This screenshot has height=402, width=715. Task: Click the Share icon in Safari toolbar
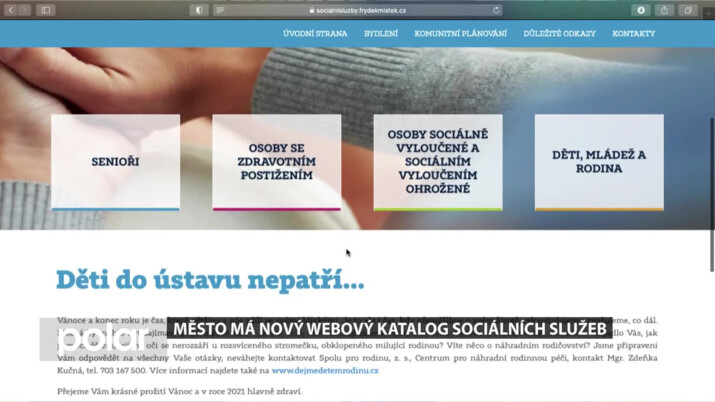pyautogui.click(x=665, y=10)
